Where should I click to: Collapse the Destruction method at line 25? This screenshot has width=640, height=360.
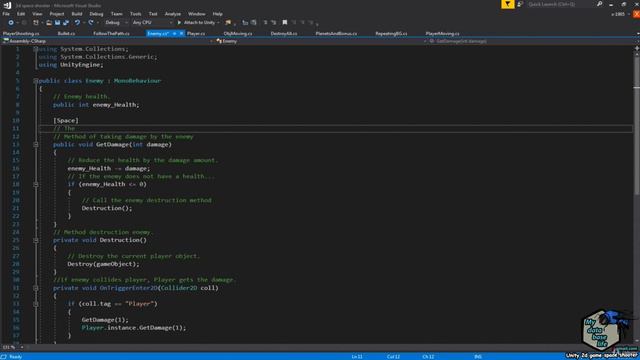click(36, 240)
